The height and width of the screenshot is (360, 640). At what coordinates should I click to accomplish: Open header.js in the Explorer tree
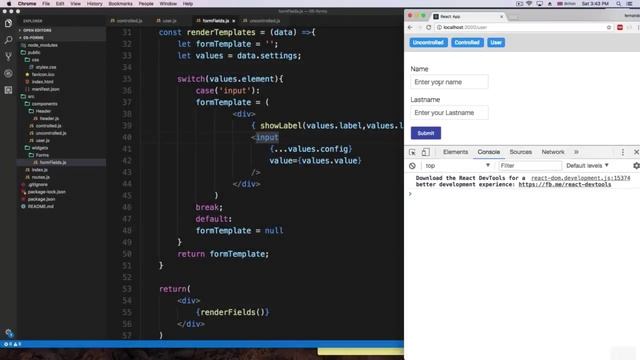(49, 118)
